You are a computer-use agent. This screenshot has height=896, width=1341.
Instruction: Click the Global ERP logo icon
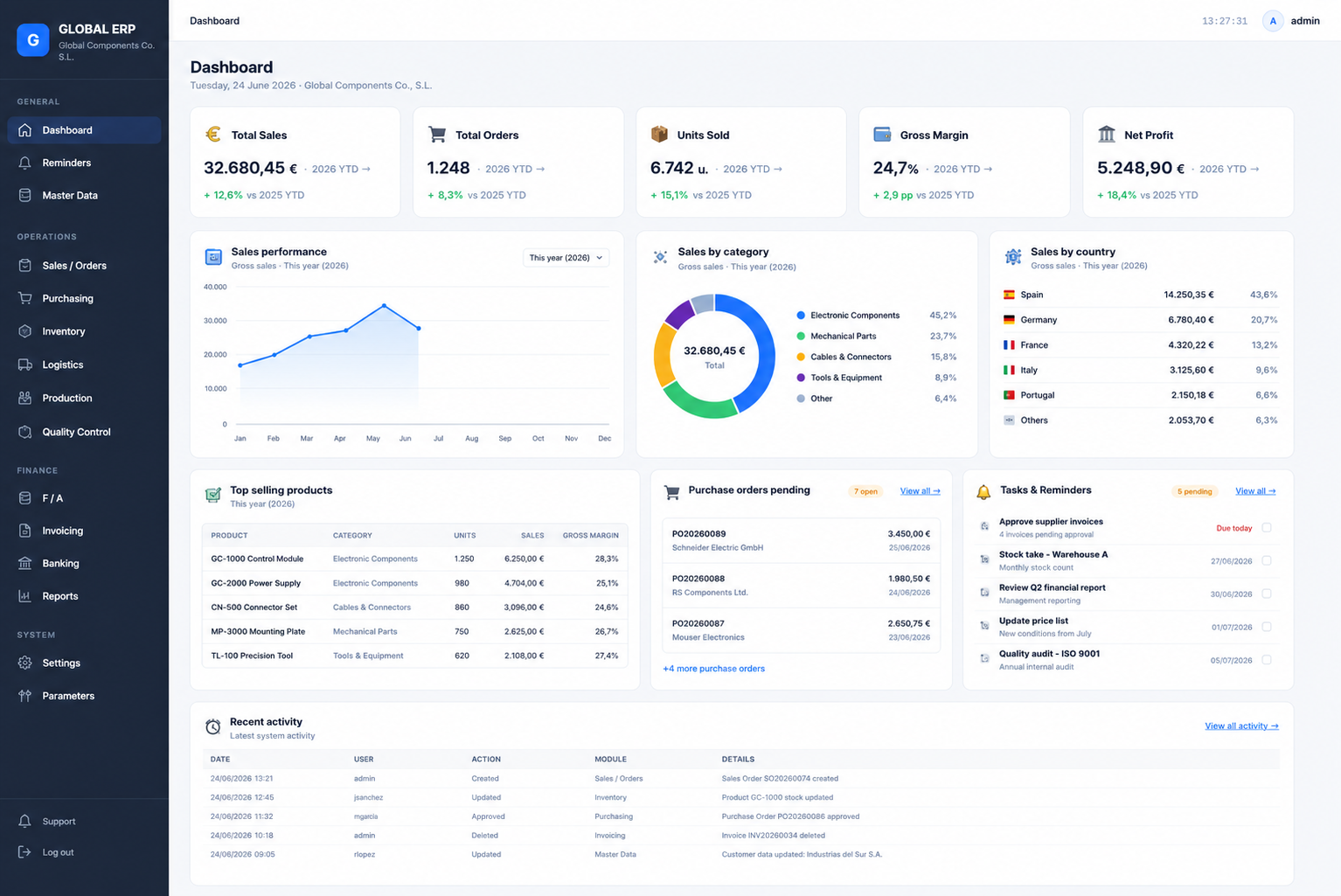(33, 39)
